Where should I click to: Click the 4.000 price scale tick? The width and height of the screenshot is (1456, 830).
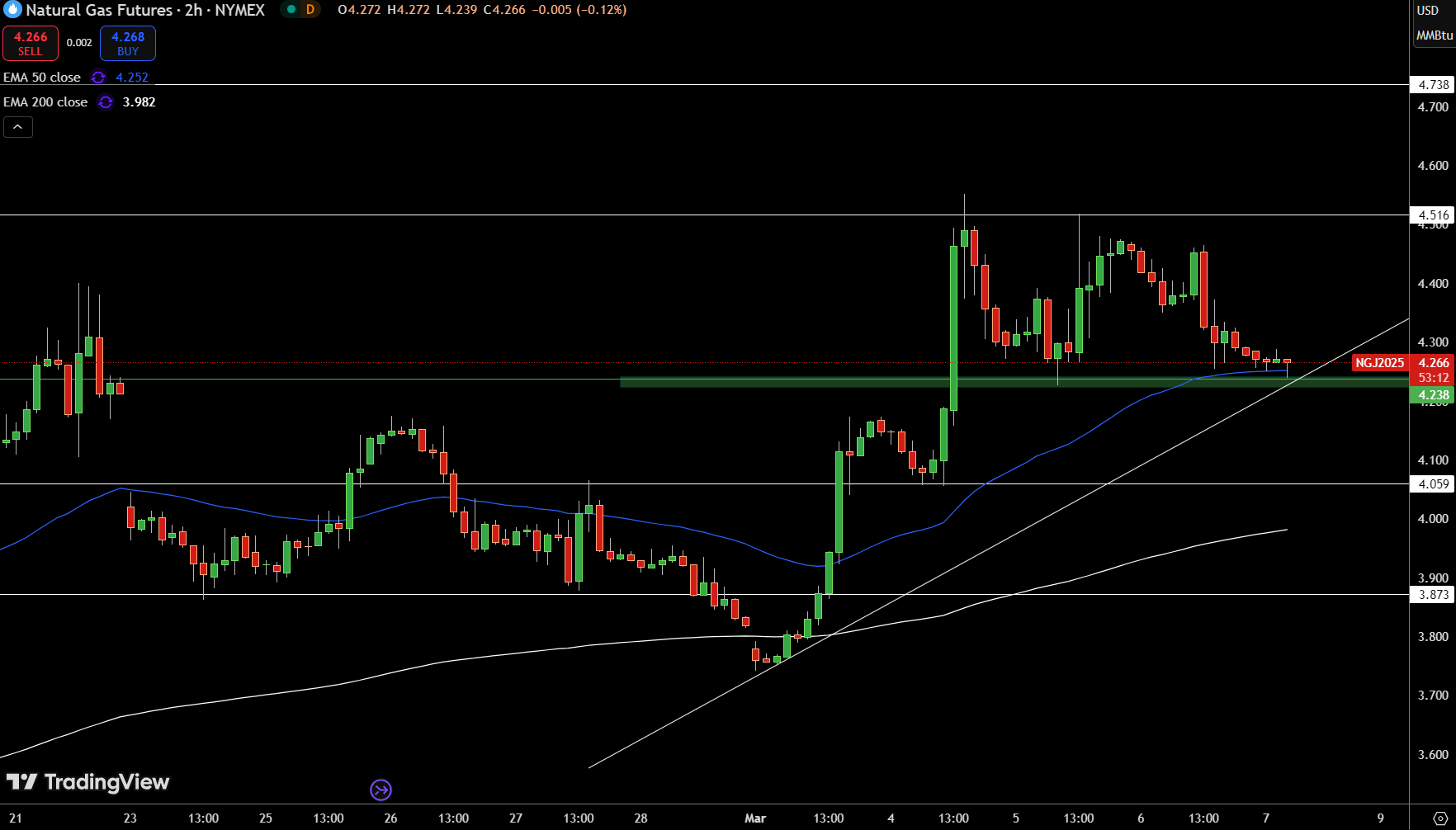[x=1433, y=519]
